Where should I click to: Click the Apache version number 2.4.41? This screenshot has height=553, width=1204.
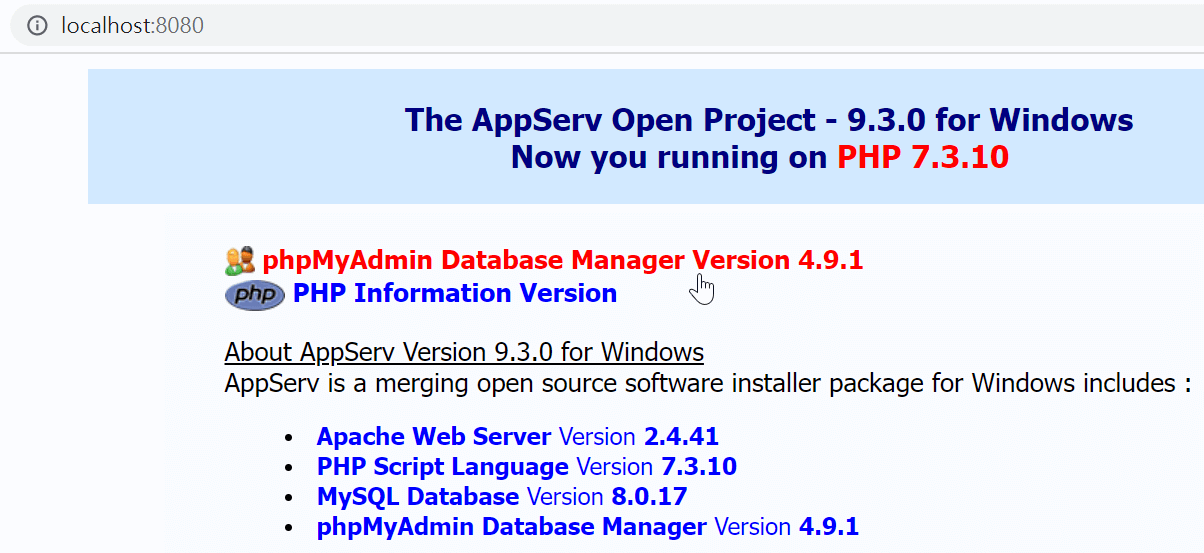(681, 437)
